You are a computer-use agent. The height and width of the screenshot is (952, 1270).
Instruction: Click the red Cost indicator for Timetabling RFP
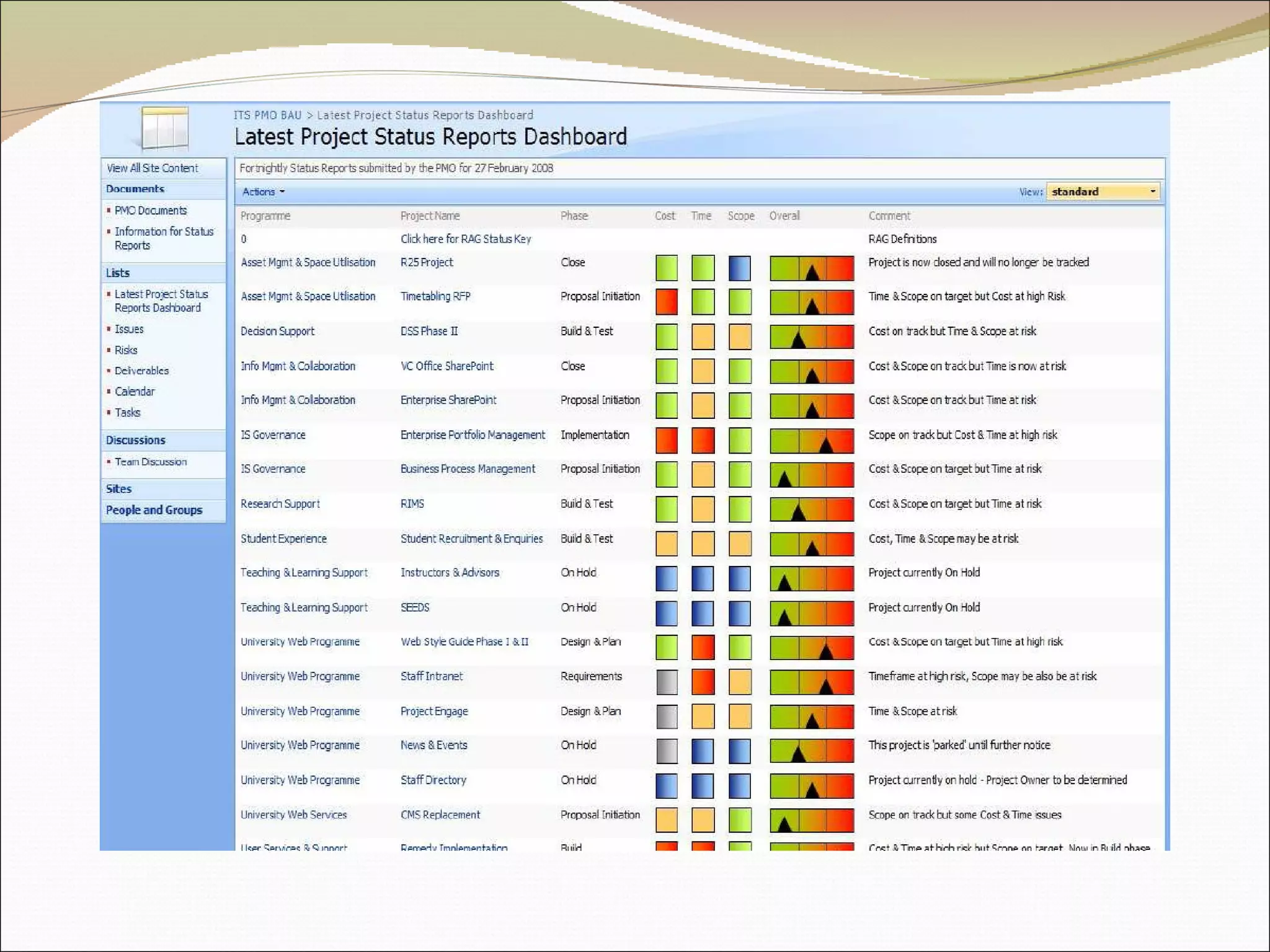click(666, 302)
